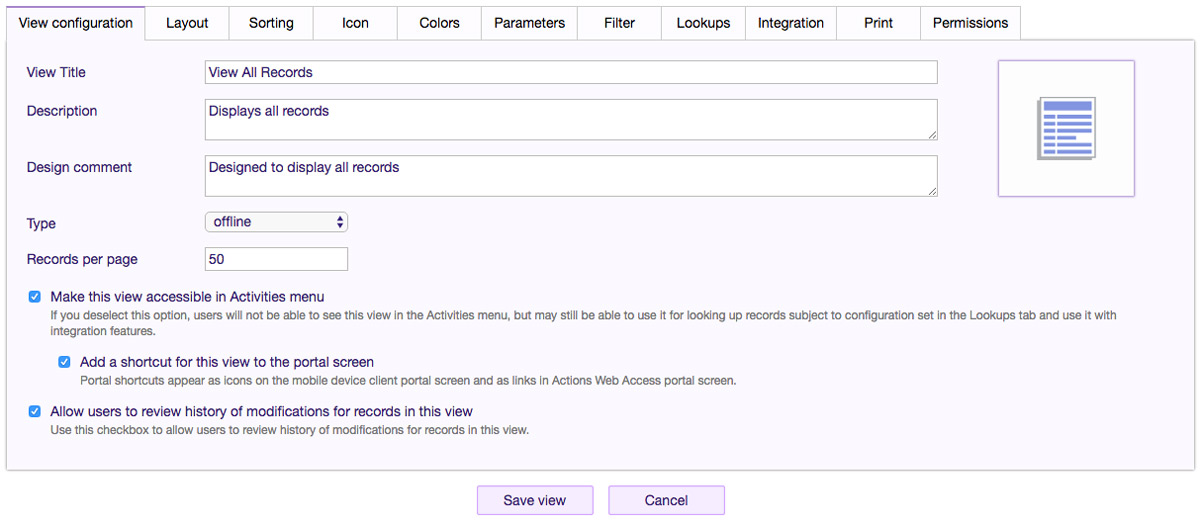
Task: Click inside the Design comment text area
Action: coord(570,176)
